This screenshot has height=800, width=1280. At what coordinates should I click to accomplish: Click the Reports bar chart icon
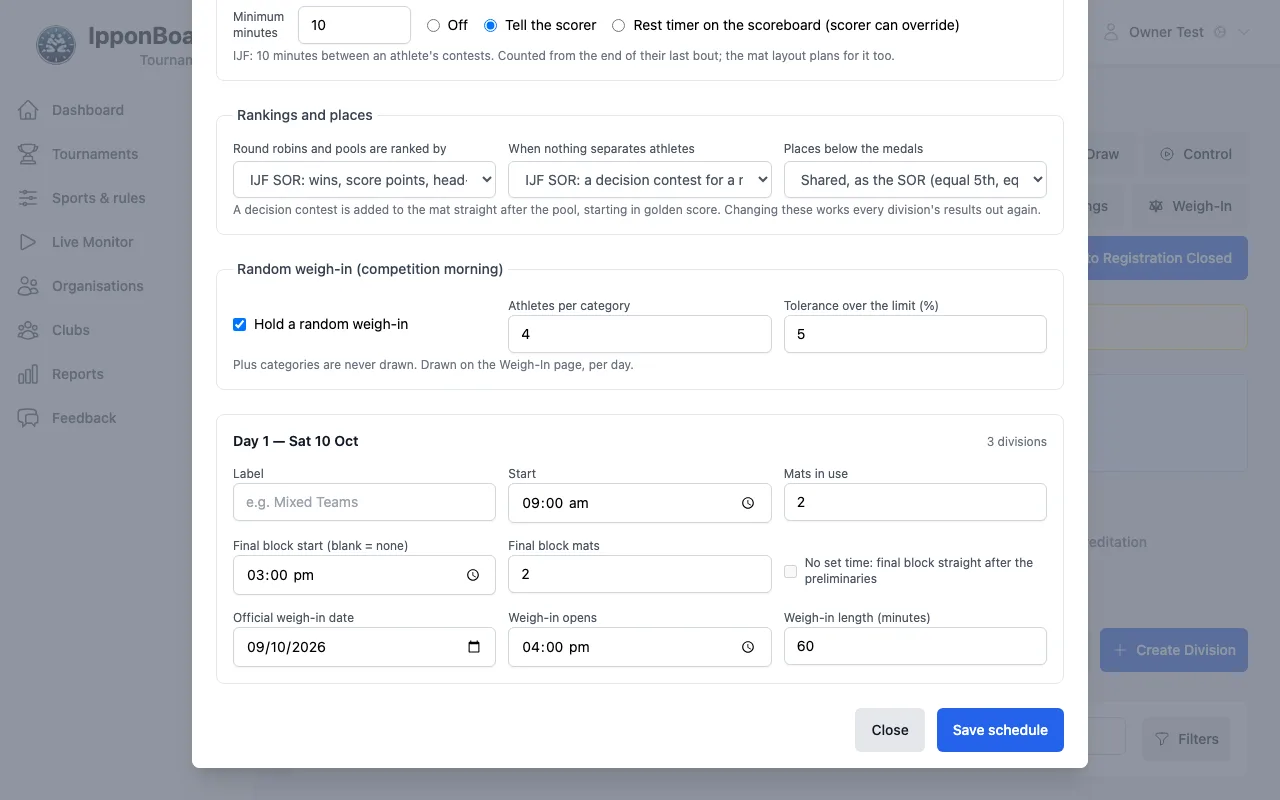28,374
